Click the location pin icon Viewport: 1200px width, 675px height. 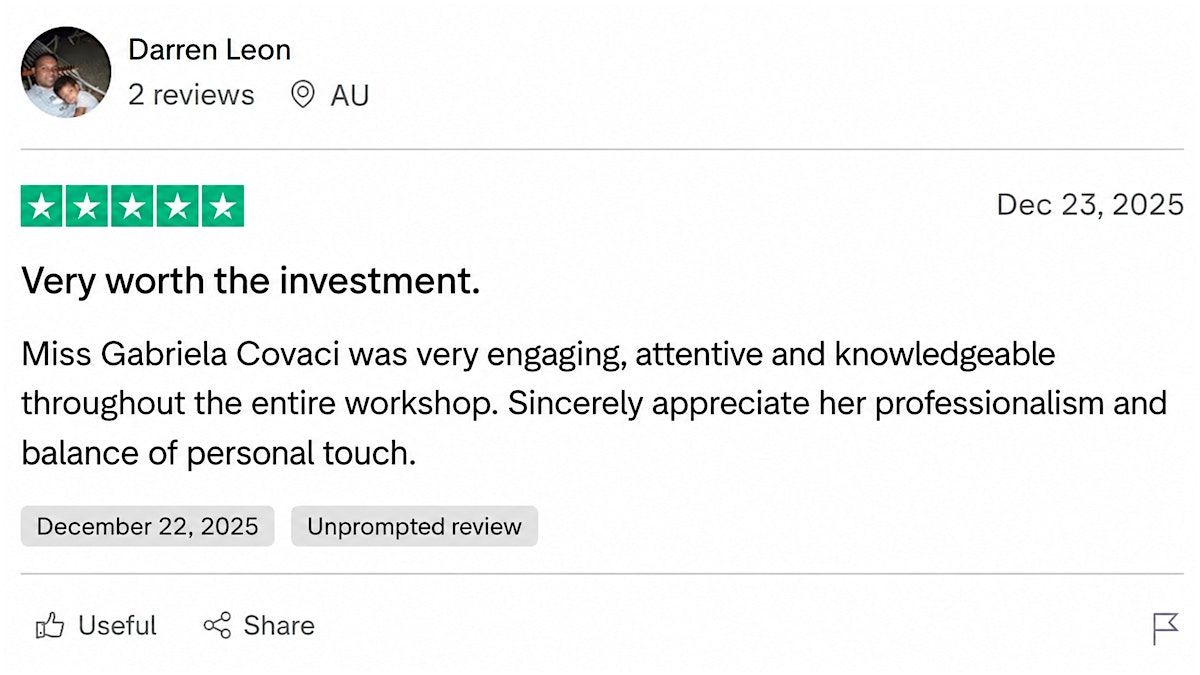302,95
